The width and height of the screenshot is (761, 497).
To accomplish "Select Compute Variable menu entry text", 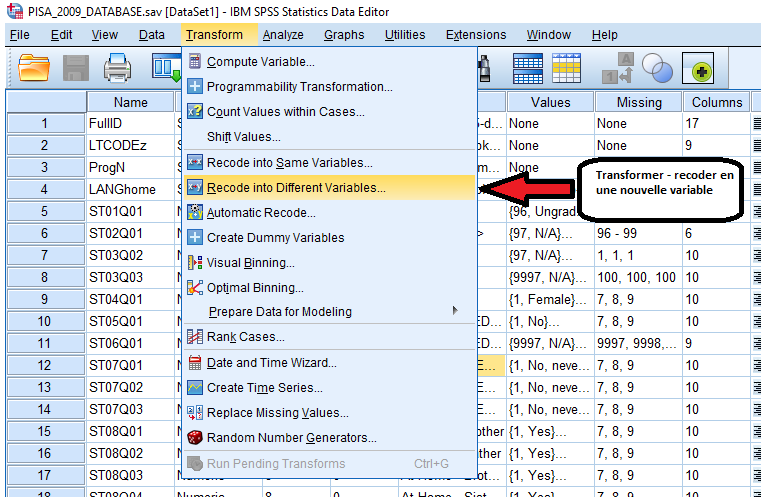I will tap(261, 62).
